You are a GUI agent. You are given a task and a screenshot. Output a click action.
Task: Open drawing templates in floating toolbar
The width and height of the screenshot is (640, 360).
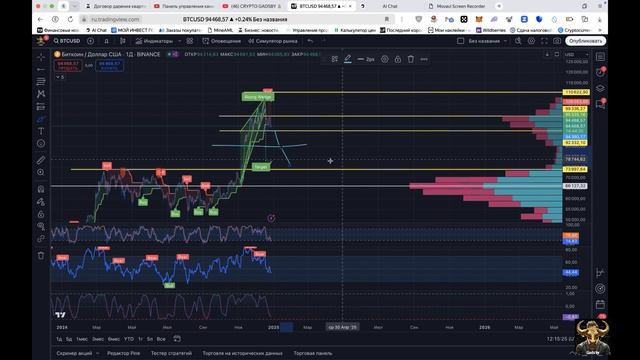[x=335, y=59]
